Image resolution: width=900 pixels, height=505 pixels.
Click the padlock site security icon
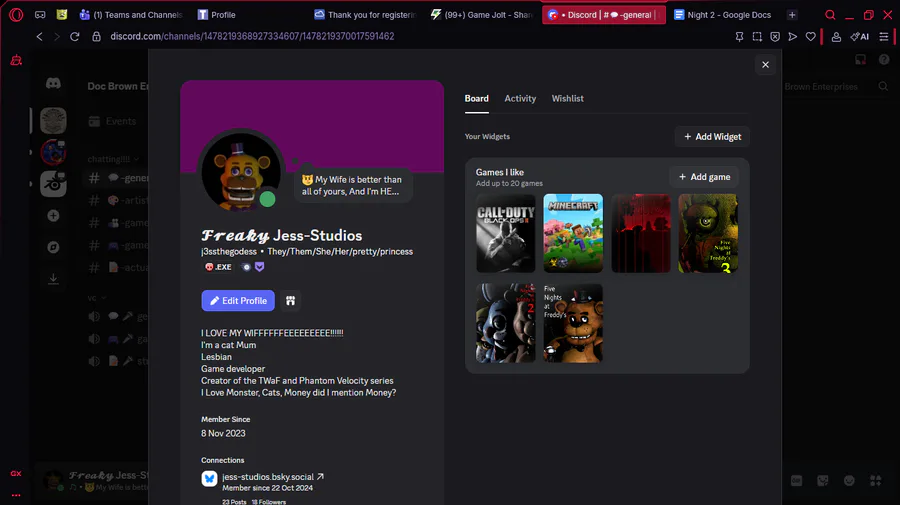[96, 37]
